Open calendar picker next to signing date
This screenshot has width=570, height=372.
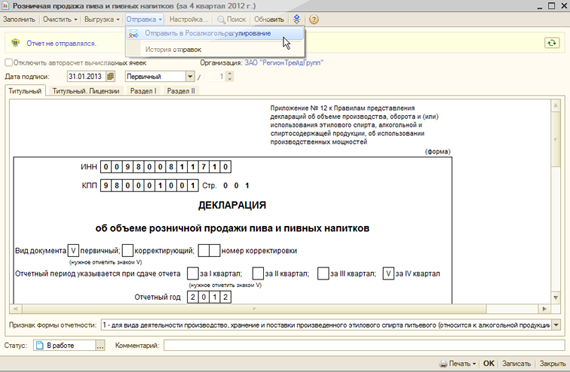[x=111, y=76]
